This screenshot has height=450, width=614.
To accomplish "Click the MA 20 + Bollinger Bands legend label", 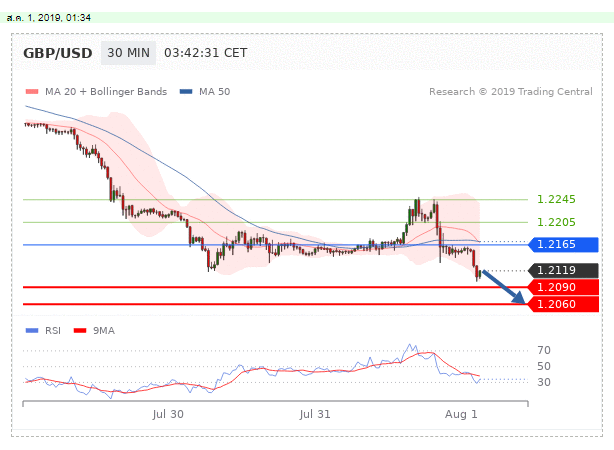I will pos(106,92).
